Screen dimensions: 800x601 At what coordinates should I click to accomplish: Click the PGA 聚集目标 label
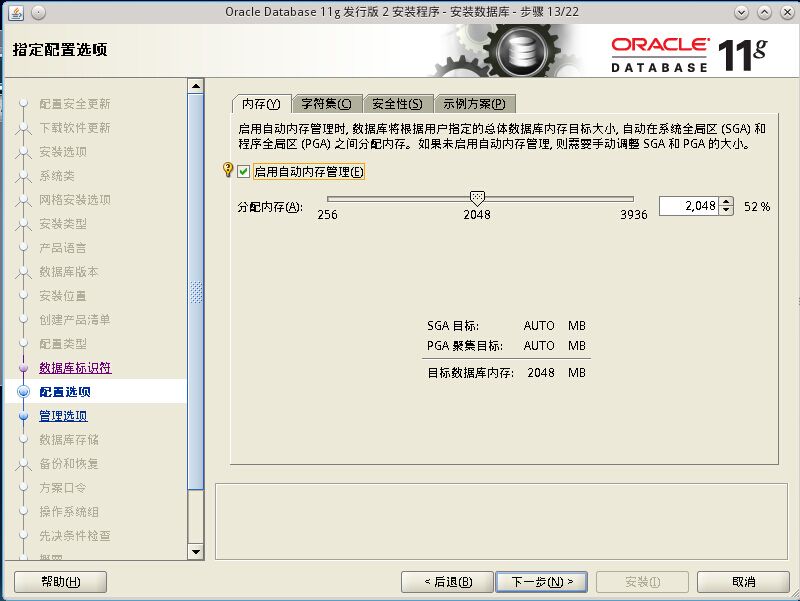[x=465, y=346]
